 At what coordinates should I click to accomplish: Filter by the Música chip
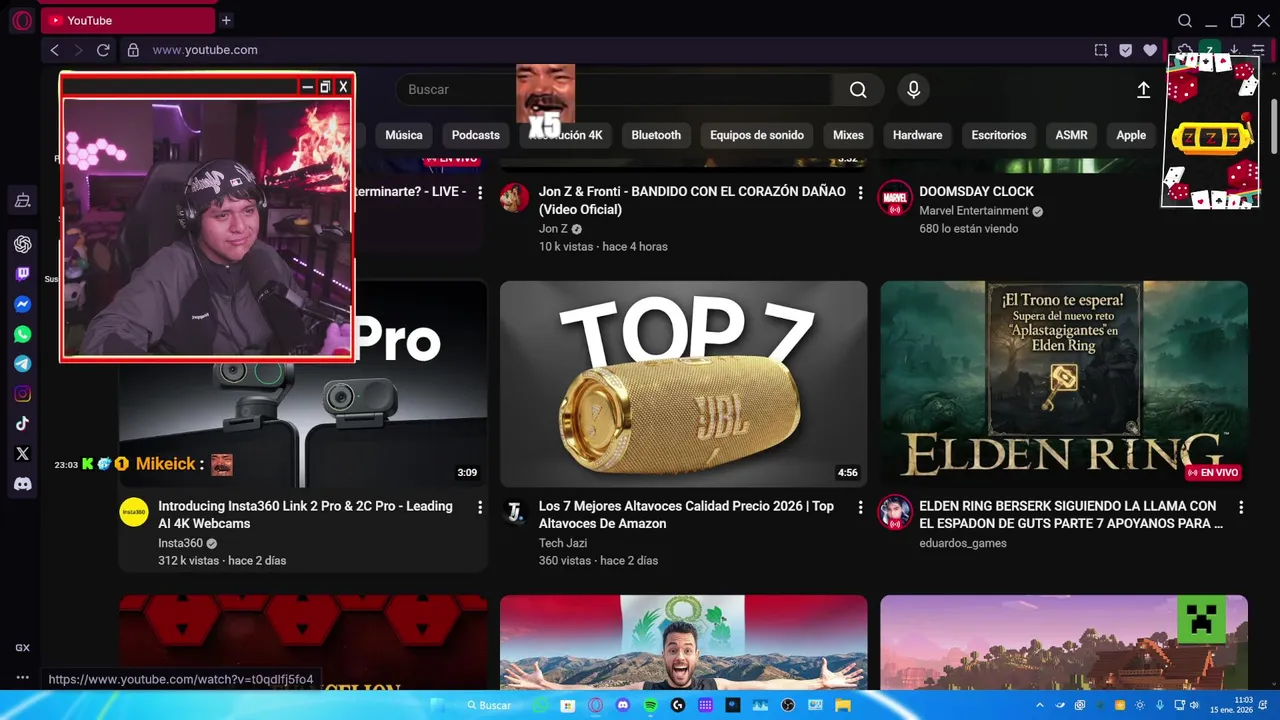pyautogui.click(x=404, y=135)
